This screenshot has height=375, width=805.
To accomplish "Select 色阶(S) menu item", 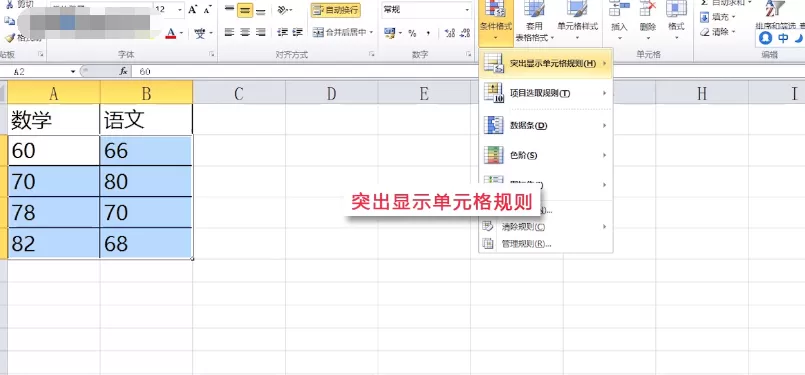I will point(546,155).
